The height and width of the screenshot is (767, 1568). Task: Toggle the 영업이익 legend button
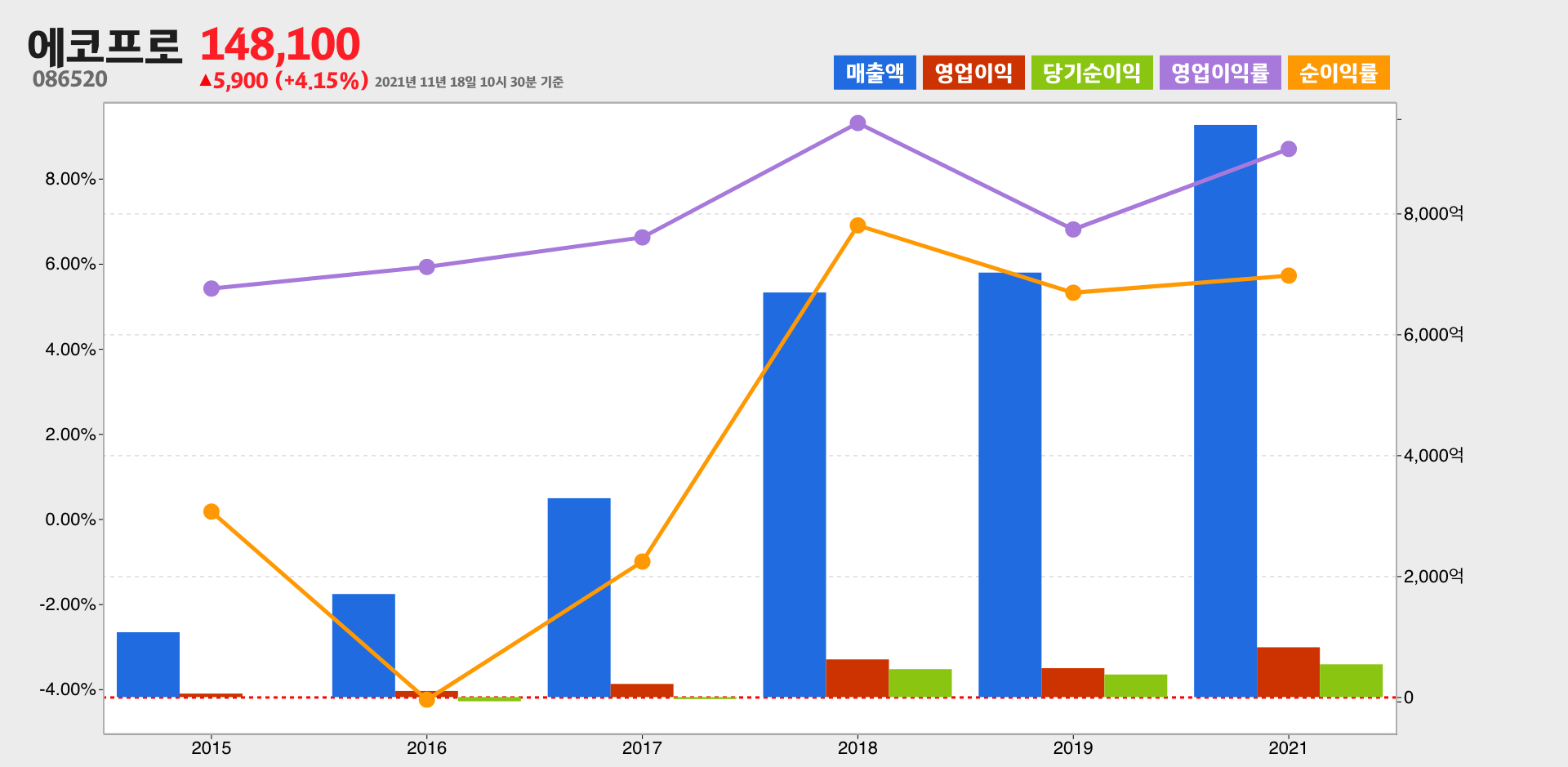[973, 73]
